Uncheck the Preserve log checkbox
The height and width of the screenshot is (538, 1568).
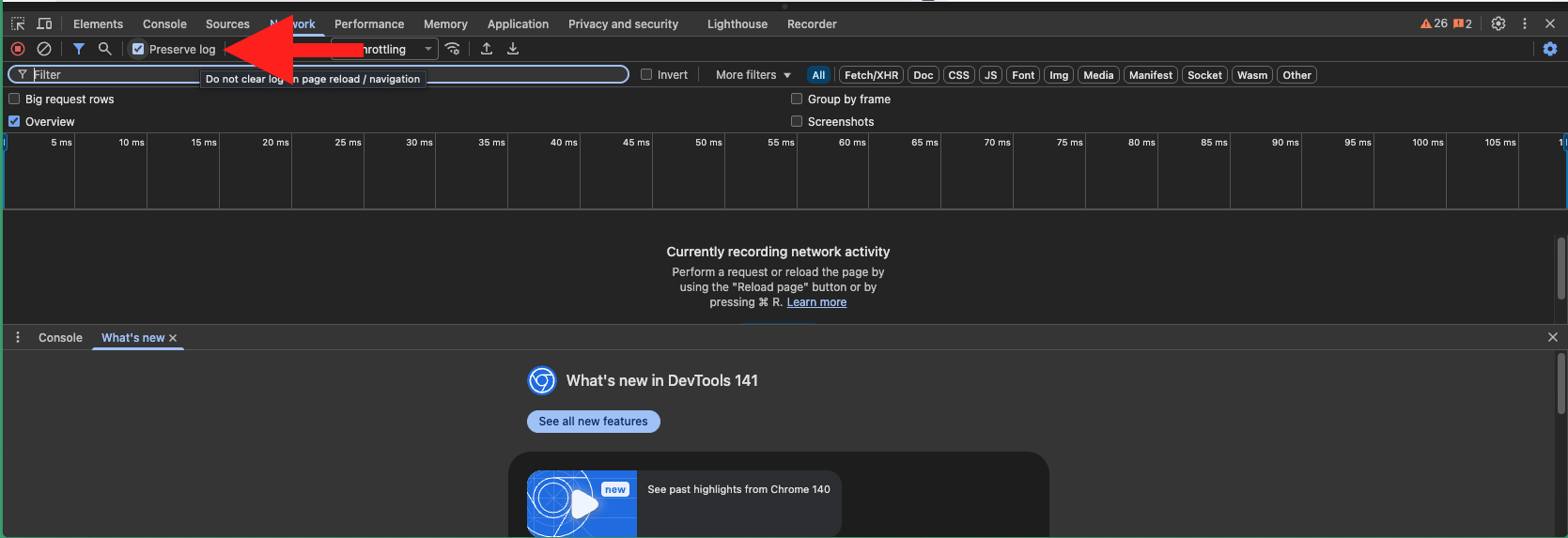pyautogui.click(x=138, y=49)
